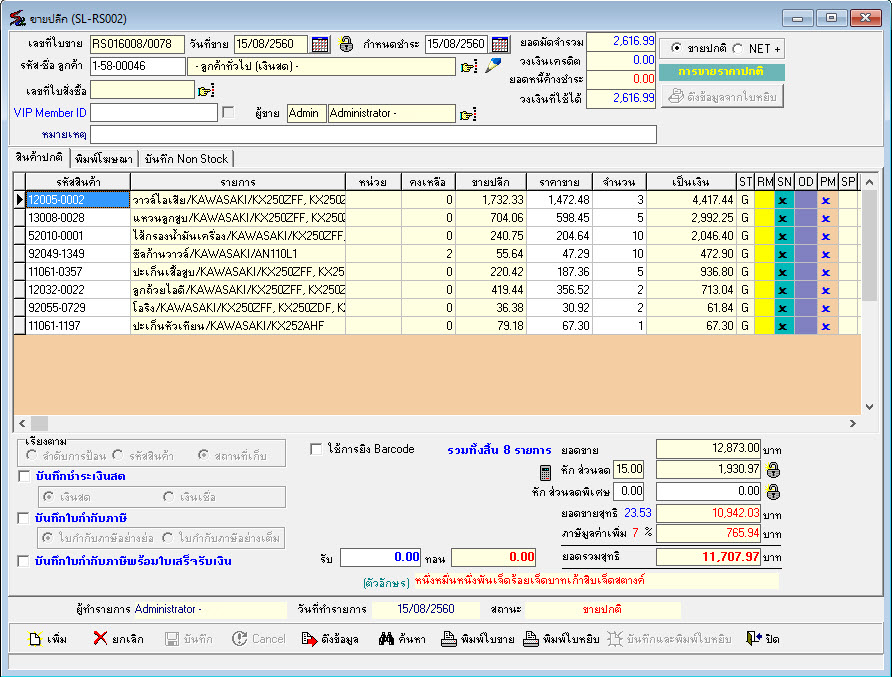Image resolution: width=892 pixels, height=677 pixels.
Task: Click the หมายเหตุ remarks field
Action: pyautogui.click(x=373, y=134)
